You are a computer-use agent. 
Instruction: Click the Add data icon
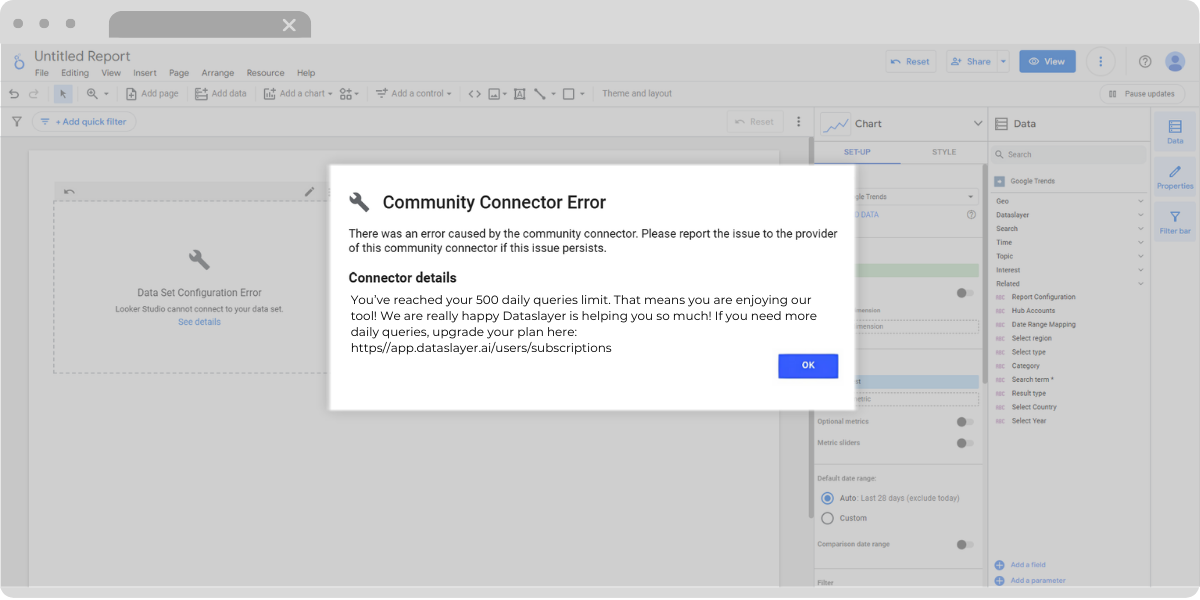point(202,93)
